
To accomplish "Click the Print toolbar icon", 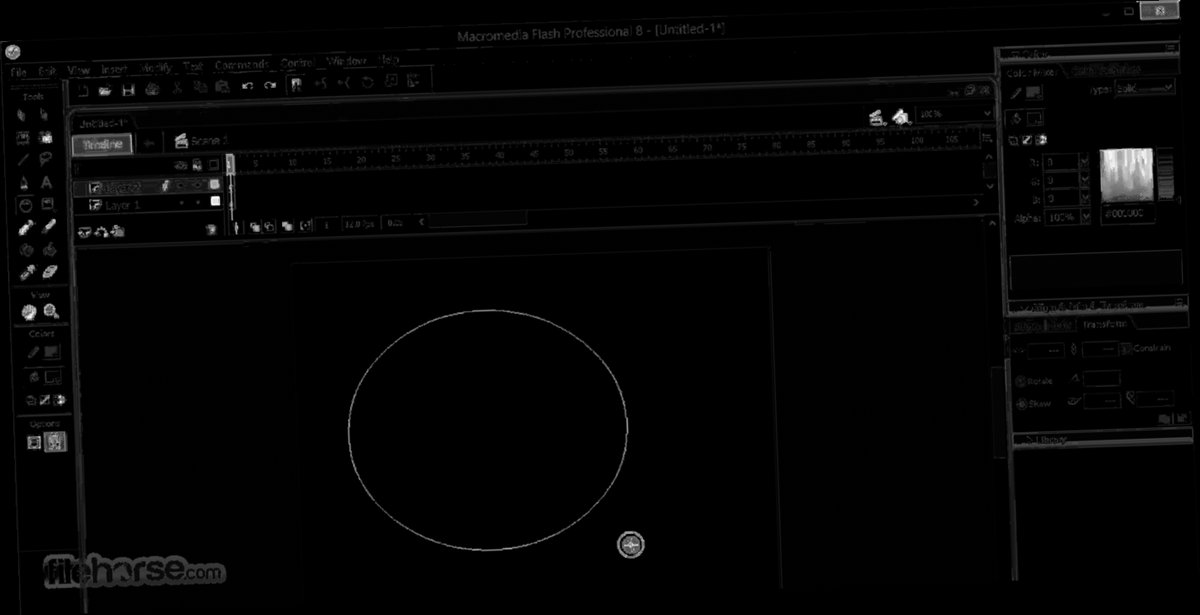I will click(151, 90).
